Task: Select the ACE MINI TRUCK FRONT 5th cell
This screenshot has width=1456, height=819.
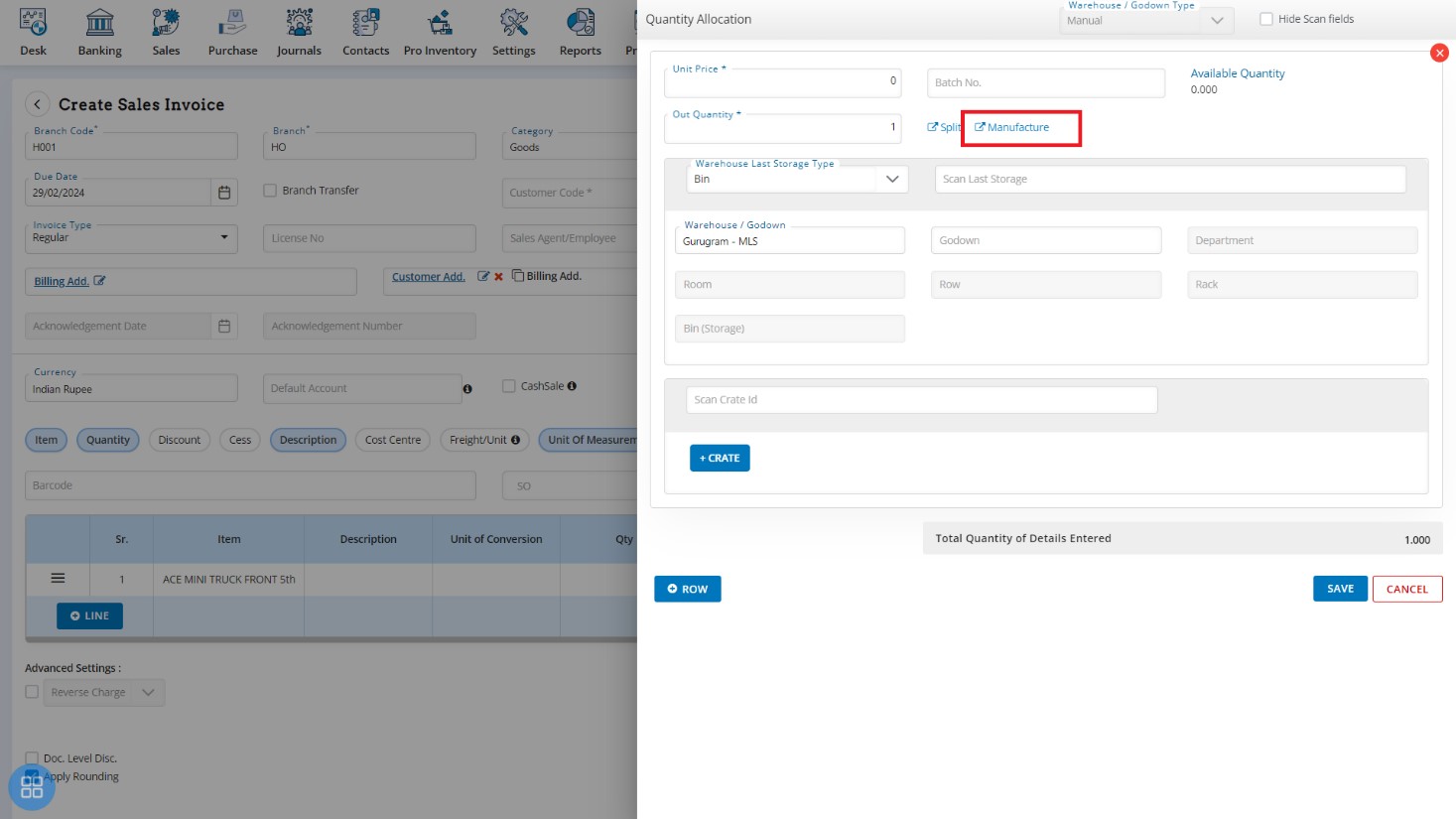Action: [229, 579]
